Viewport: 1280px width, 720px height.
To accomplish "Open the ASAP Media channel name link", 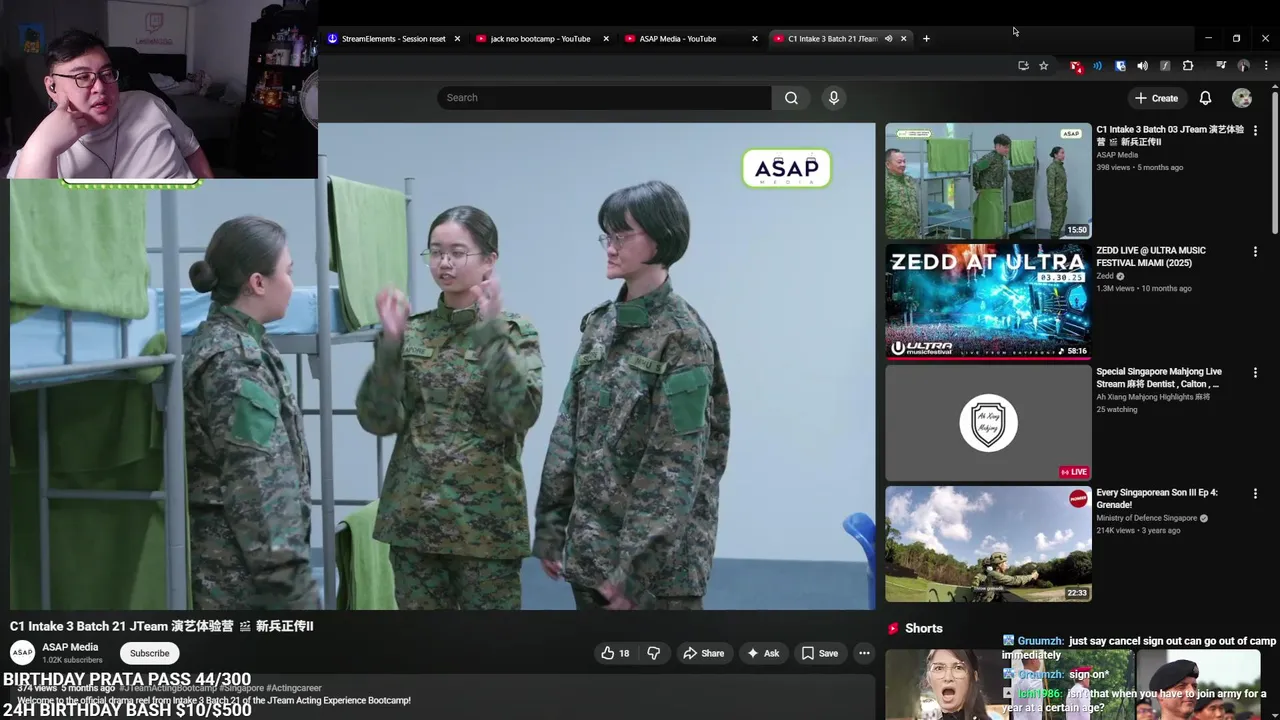I will 70,647.
